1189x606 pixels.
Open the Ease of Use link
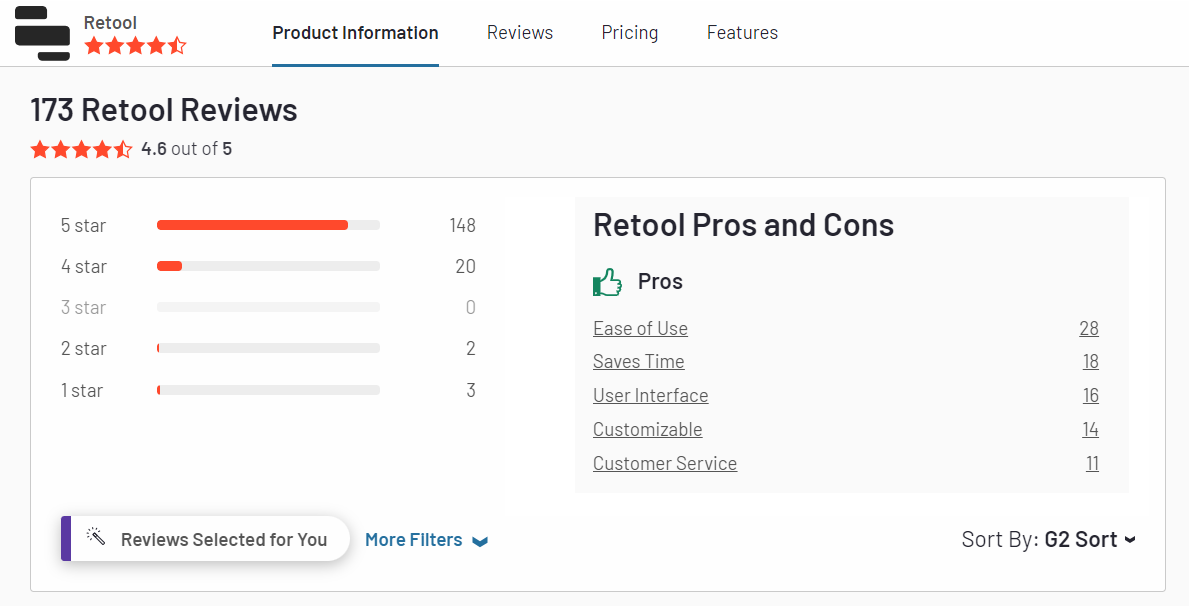pyautogui.click(x=640, y=329)
